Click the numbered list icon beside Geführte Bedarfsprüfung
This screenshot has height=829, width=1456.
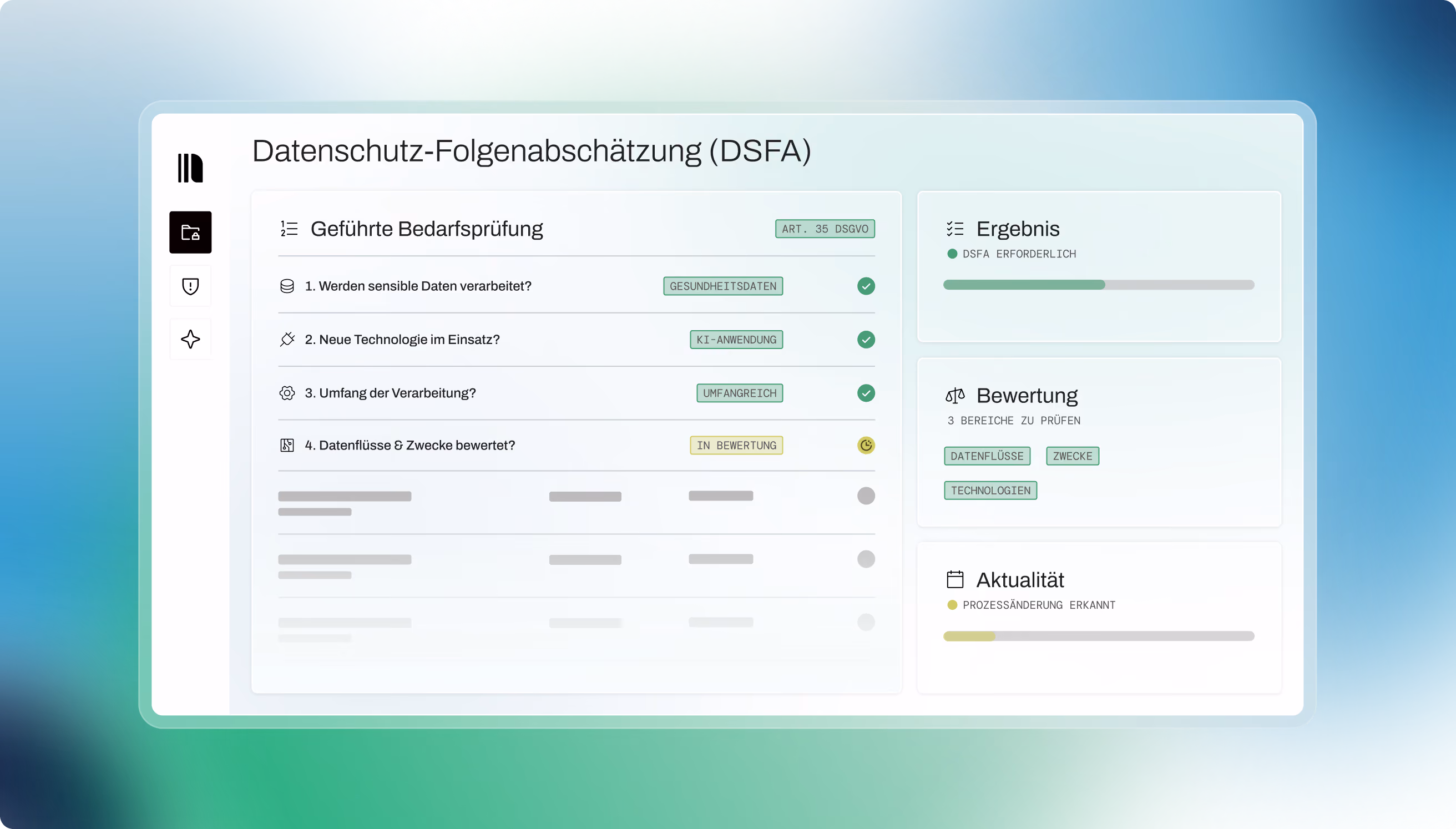(x=289, y=228)
